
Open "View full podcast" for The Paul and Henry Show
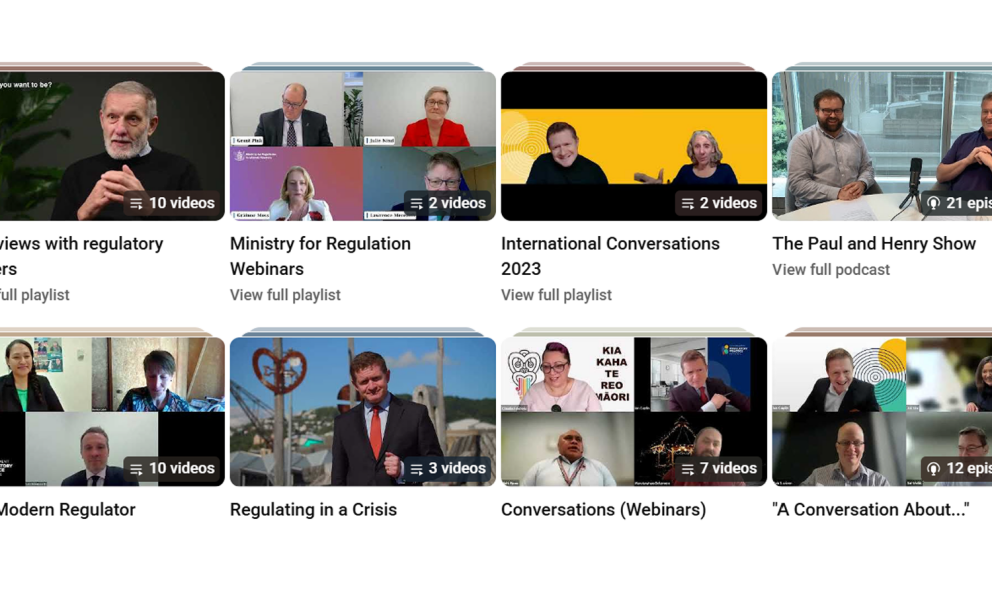click(x=830, y=269)
